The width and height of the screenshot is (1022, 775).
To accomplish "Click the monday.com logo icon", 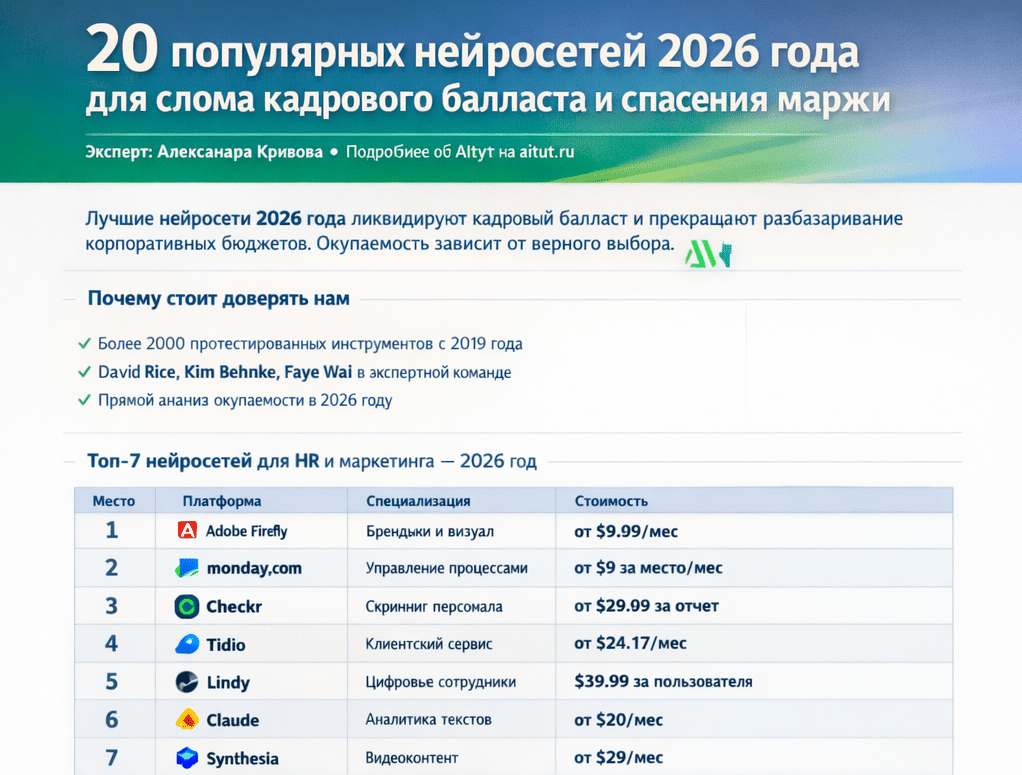I will pyautogui.click(x=186, y=568).
